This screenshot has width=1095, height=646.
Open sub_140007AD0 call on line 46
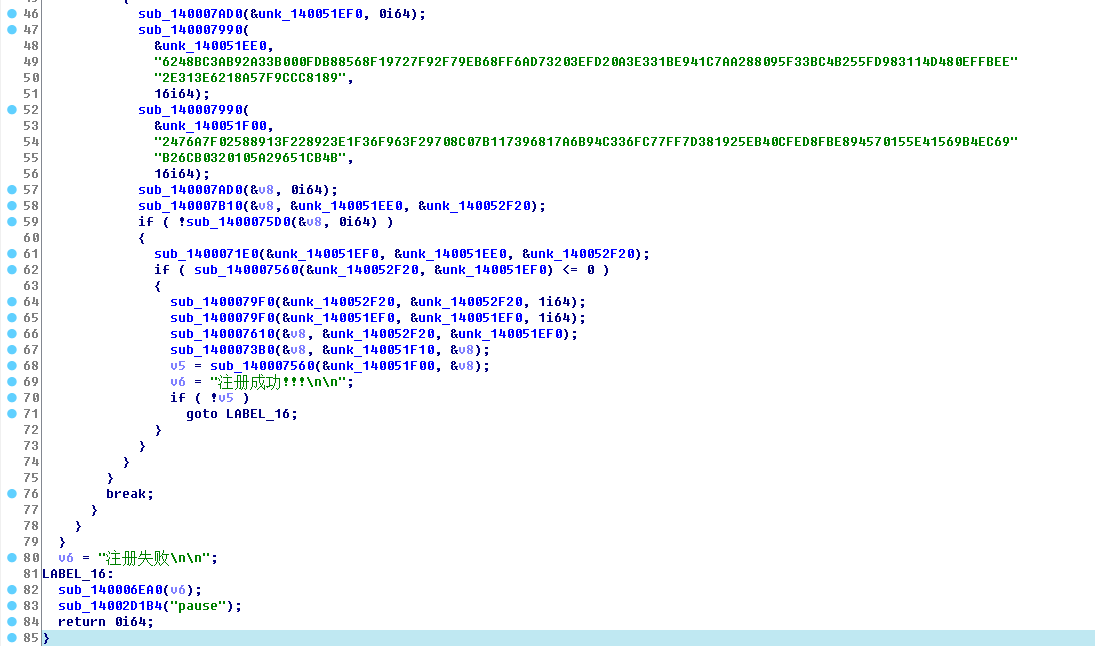tap(190, 13)
